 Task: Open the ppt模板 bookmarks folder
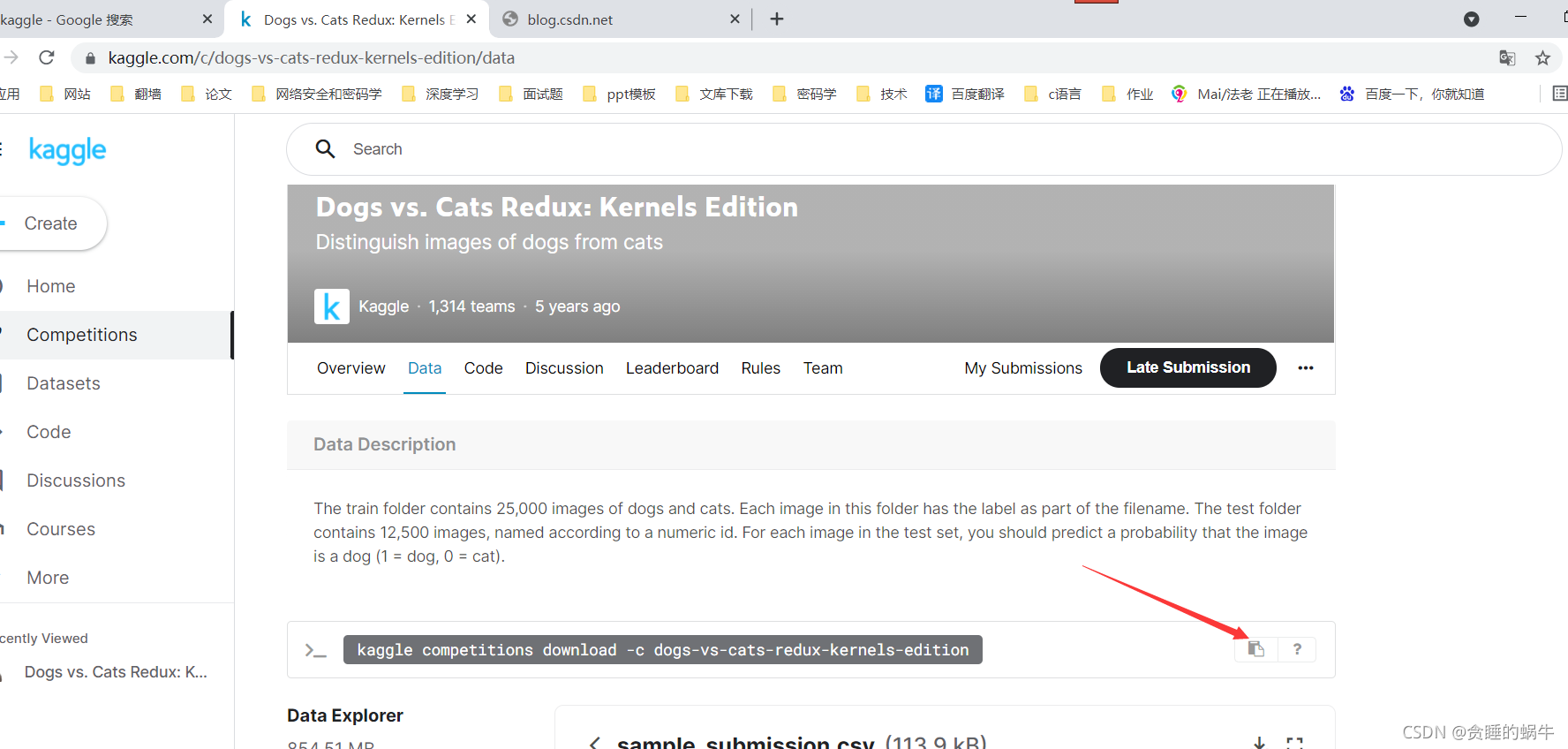[620, 94]
